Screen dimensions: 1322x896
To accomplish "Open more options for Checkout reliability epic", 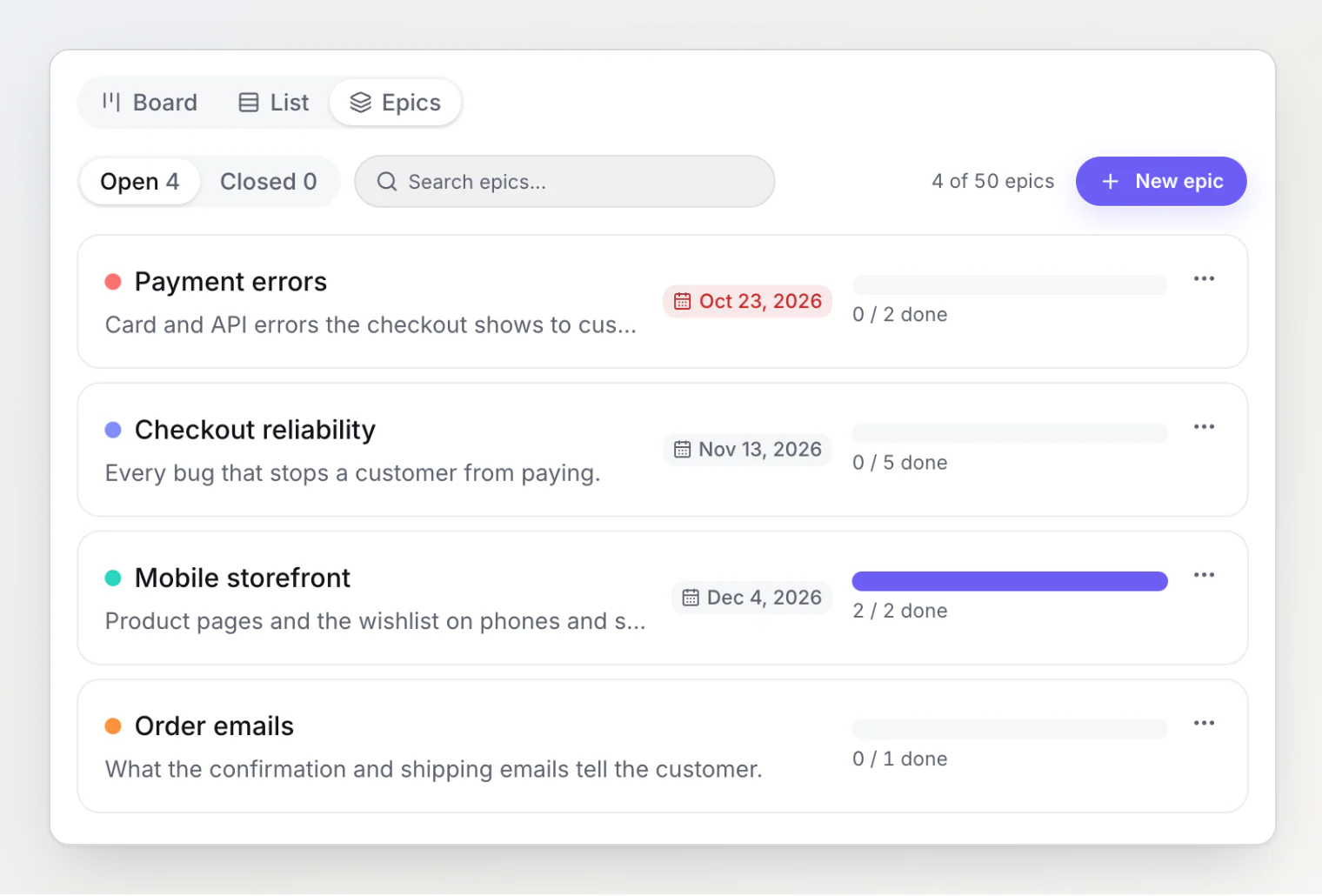I will pos(1204,426).
